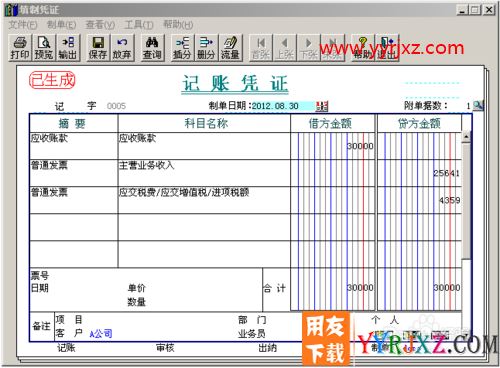
Task: Open 预览 print preview from the toolbar
Action: [44, 48]
